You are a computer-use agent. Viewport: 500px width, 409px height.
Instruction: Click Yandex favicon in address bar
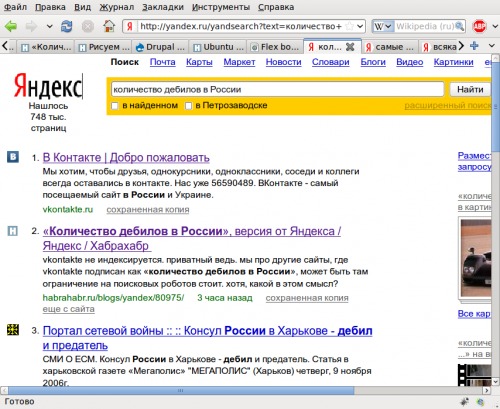(130, 26)
